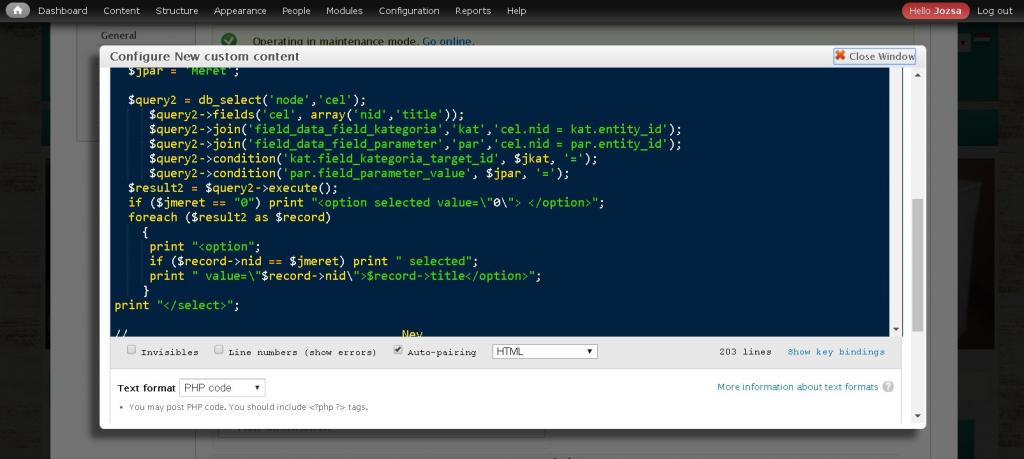This screenshot has width=1024, height=459.
Task: Open the Structure admin menu
Action: (176, 11)
